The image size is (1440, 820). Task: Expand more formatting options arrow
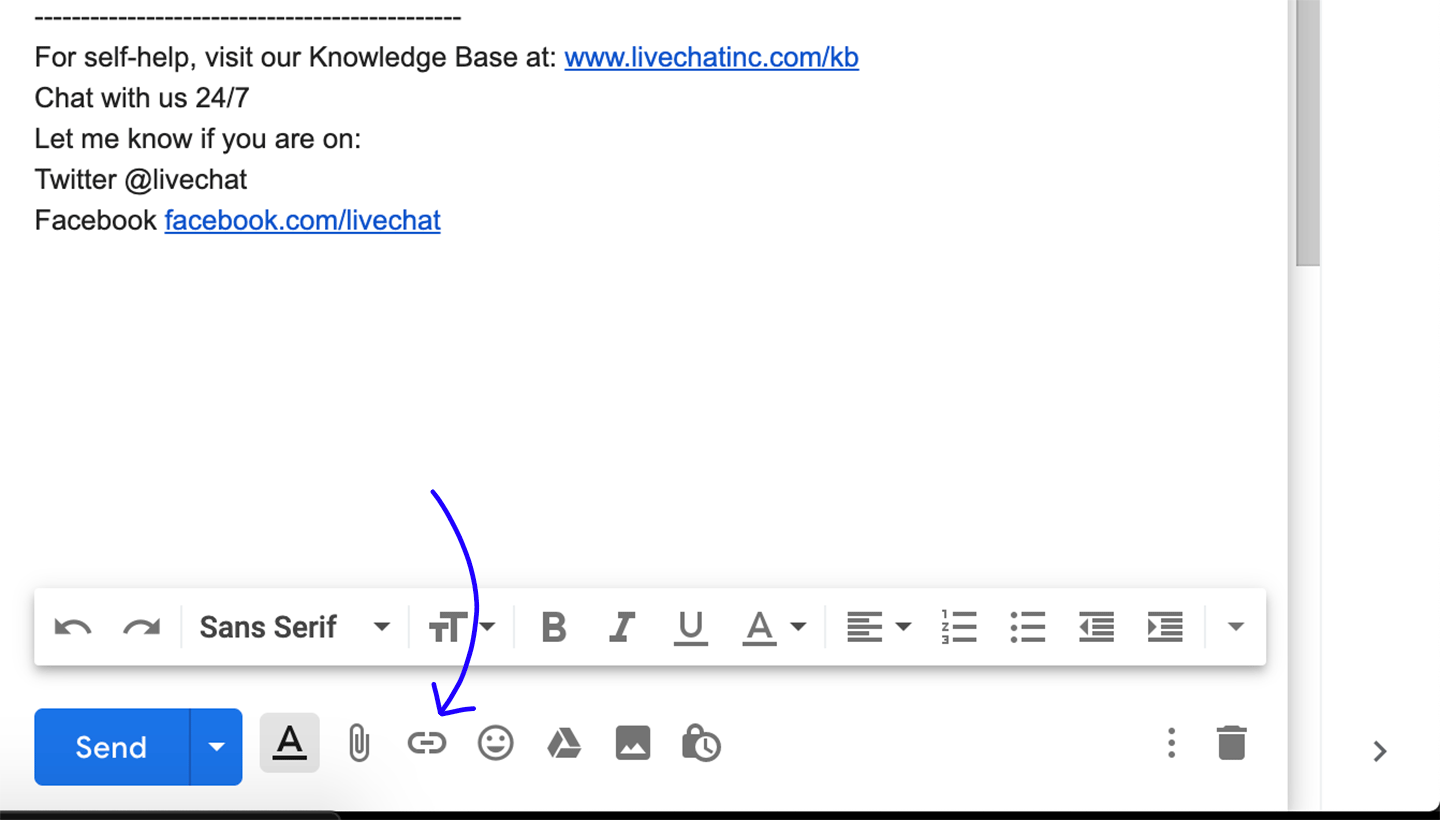click(x=1235, y=628)
